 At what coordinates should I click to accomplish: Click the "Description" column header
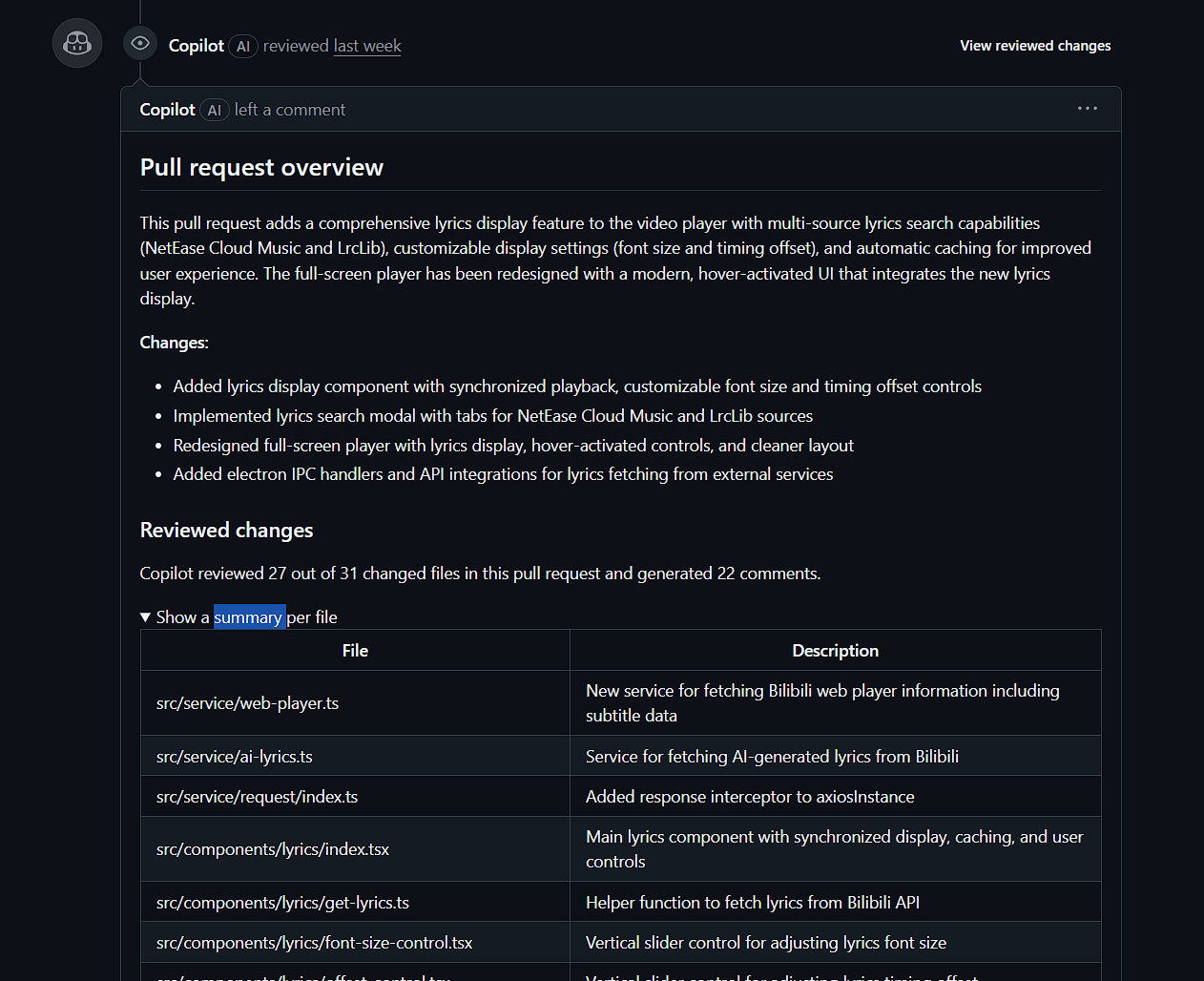point(835,651)
